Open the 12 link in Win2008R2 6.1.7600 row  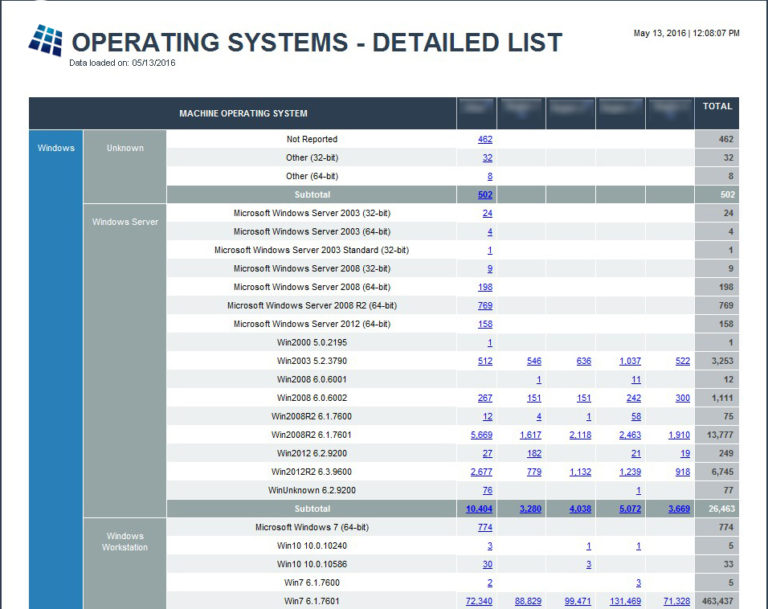click(x=487, y=416)
